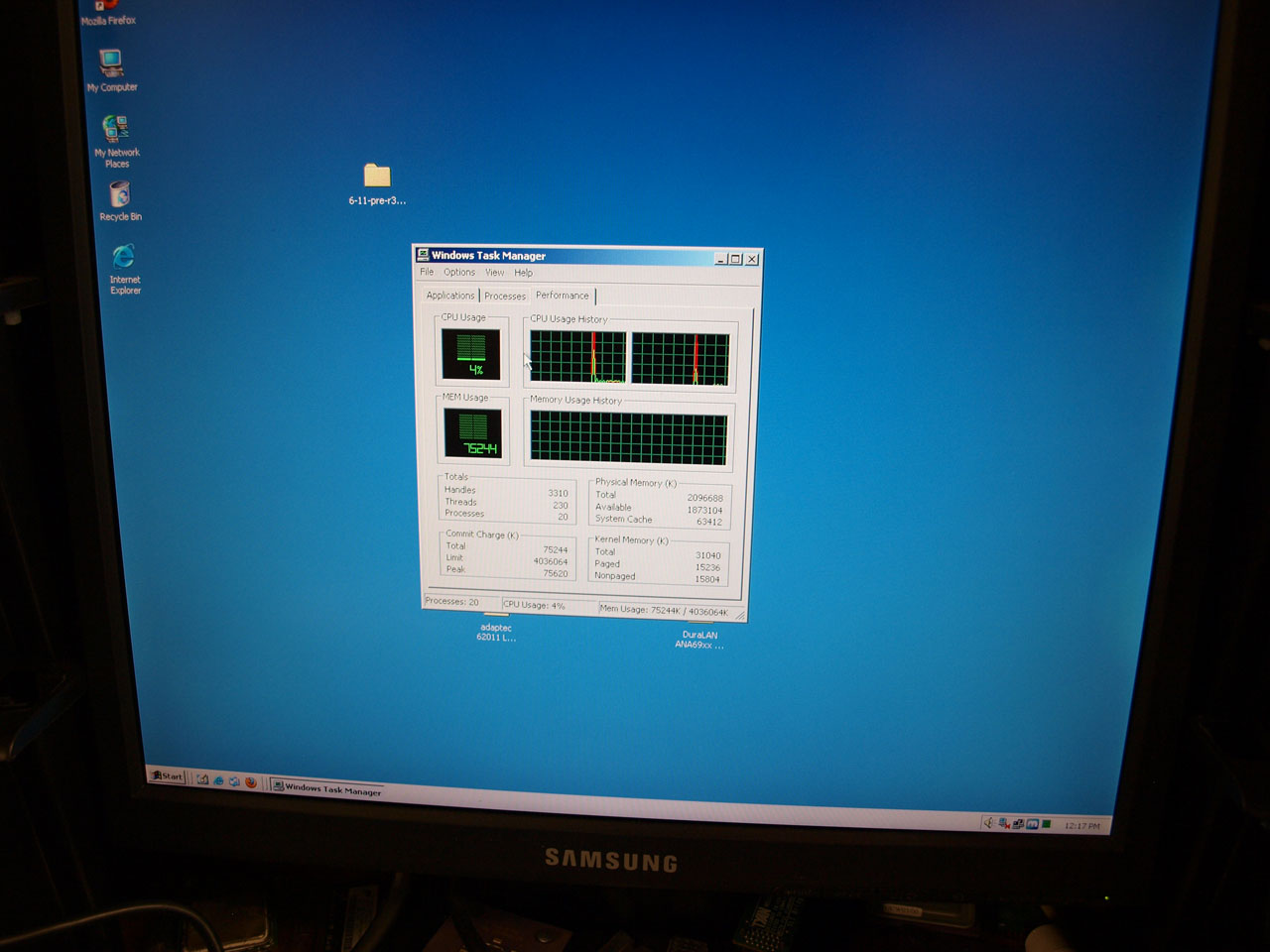Switch to the Processes tab
This screenshot has width=1270, height=952.
505,296
